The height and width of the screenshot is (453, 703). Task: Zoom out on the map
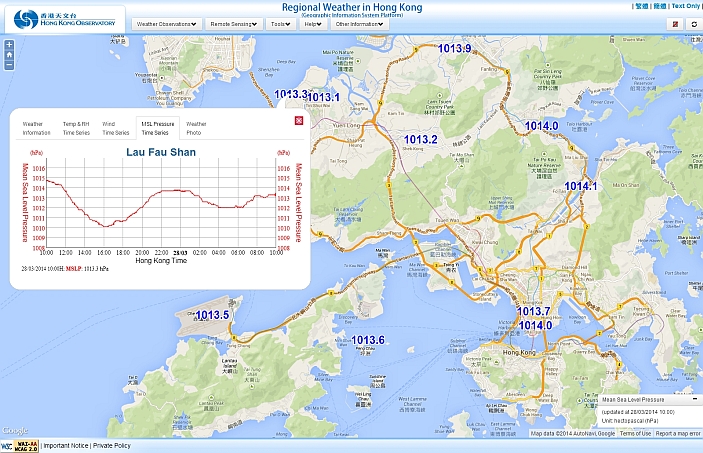(x=9, y=65)
